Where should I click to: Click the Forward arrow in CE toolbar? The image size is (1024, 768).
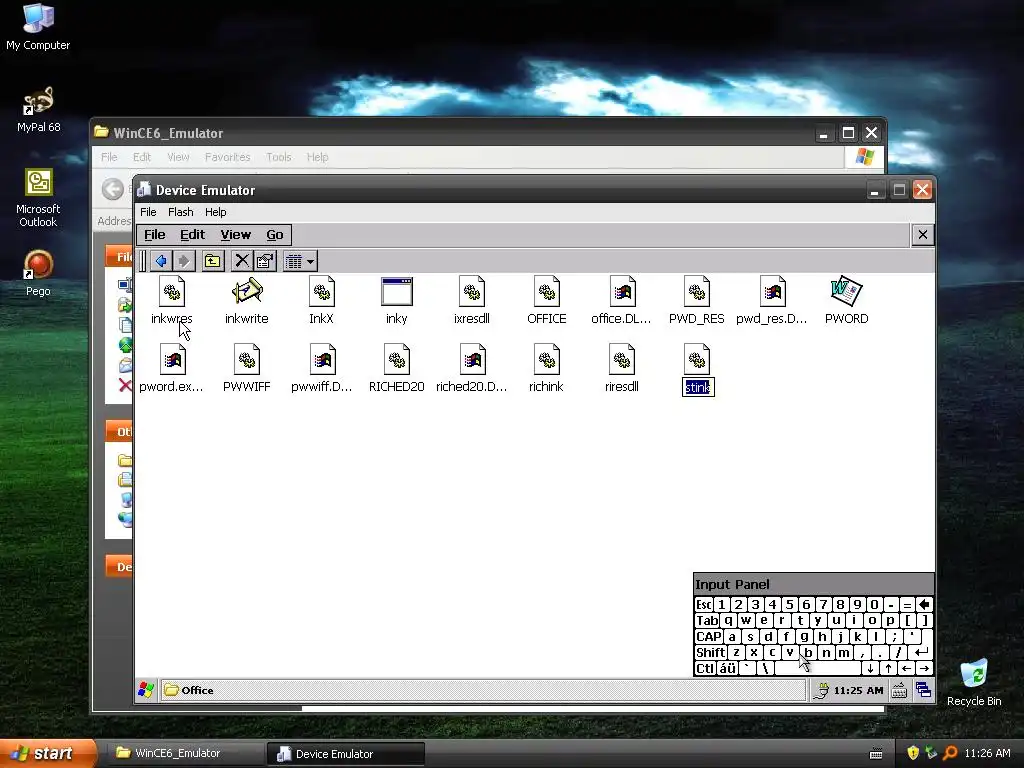[x=184, y=261]
